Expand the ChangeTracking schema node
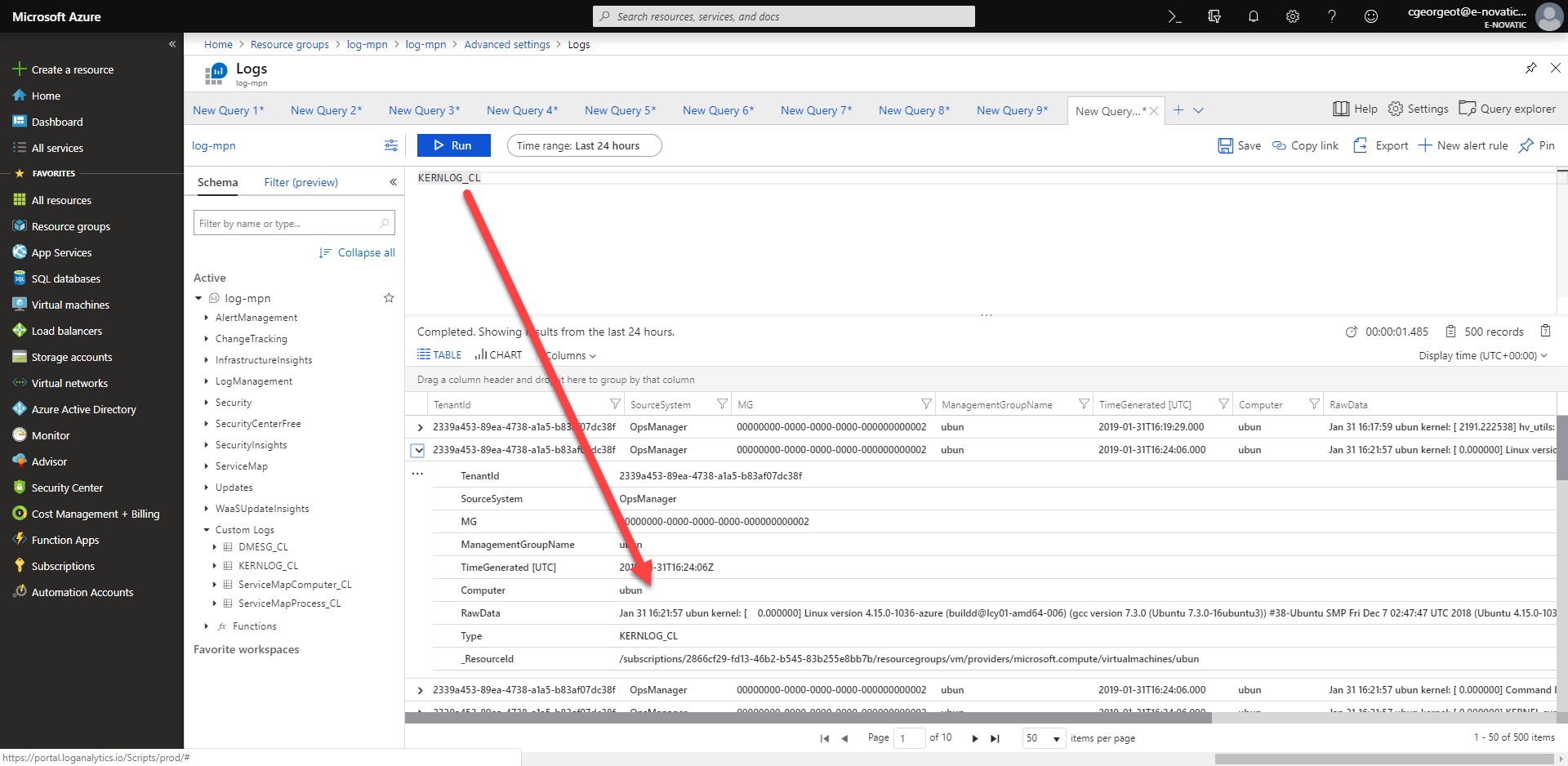Screen dimensions: 1568x766 click(206, 339)
